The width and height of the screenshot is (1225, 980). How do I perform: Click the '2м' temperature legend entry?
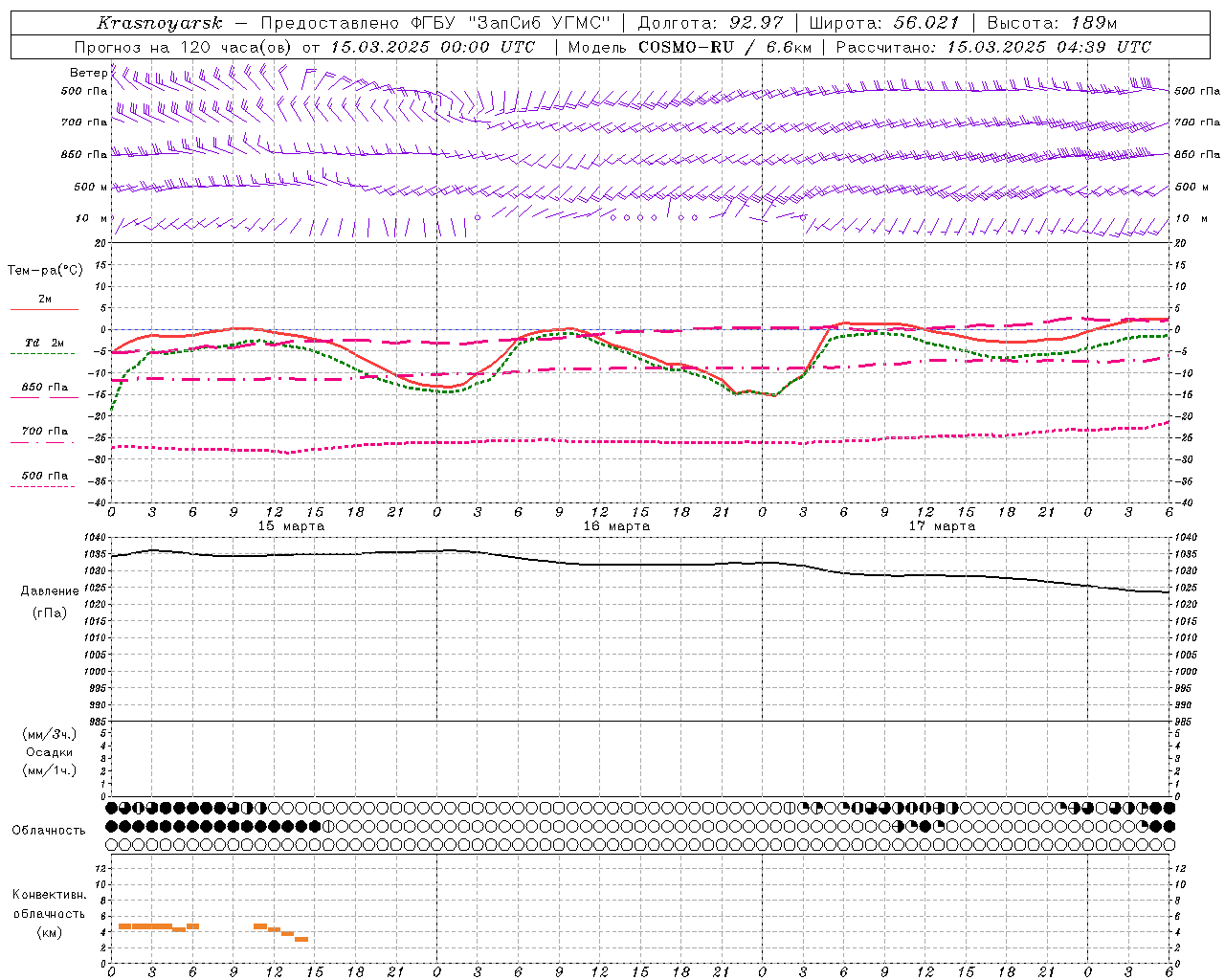tap(45, 300)
